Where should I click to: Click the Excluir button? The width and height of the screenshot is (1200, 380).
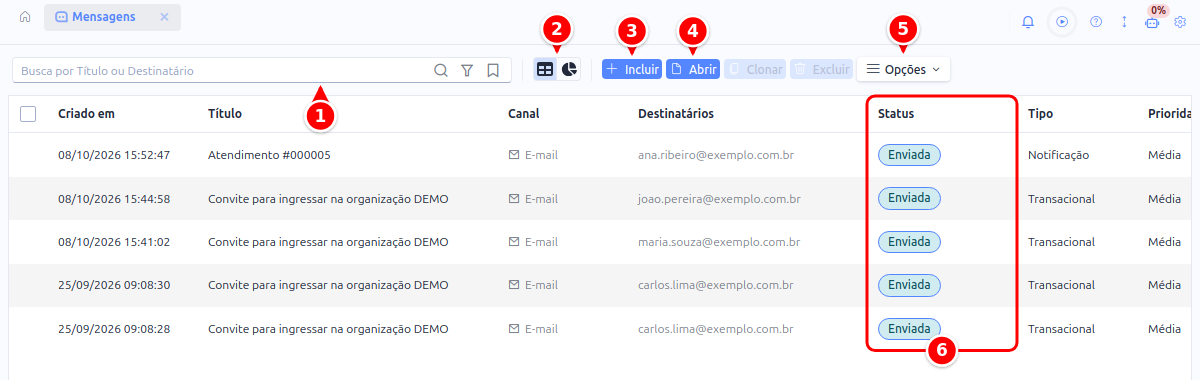point(820,70)
